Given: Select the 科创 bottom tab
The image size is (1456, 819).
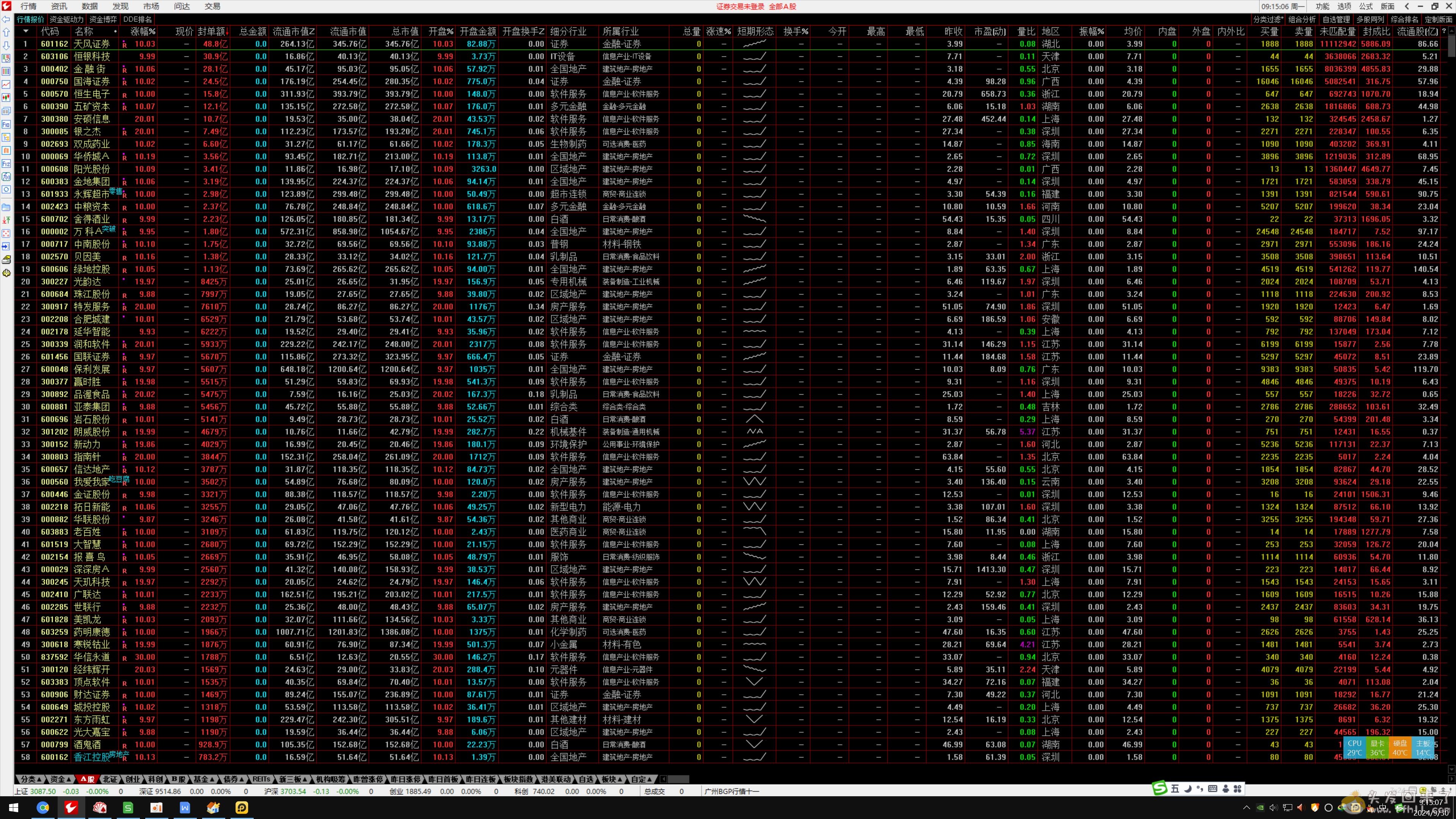Looking at the screenshot, I should (x=155, y=779).
